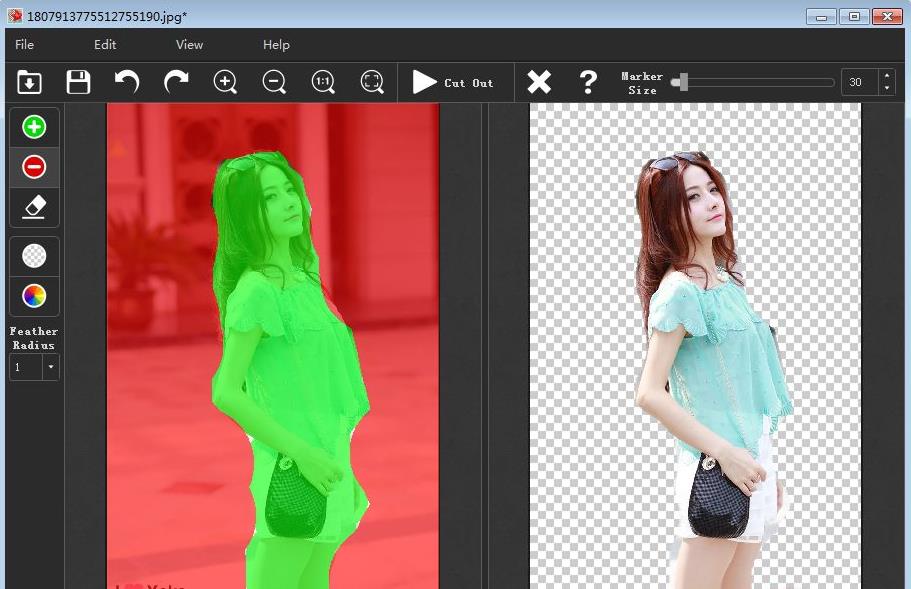Set zoom to actual size 1:1
This screenshot has width=911, height=589.
[323, 82]
